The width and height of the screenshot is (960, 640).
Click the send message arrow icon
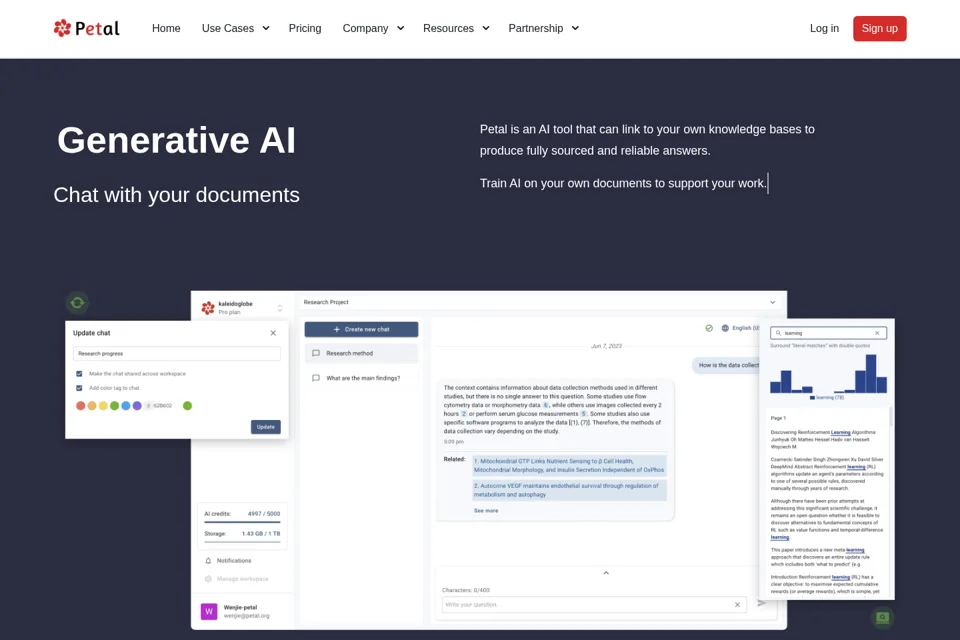pyautogui.click(x=762, y=603)
